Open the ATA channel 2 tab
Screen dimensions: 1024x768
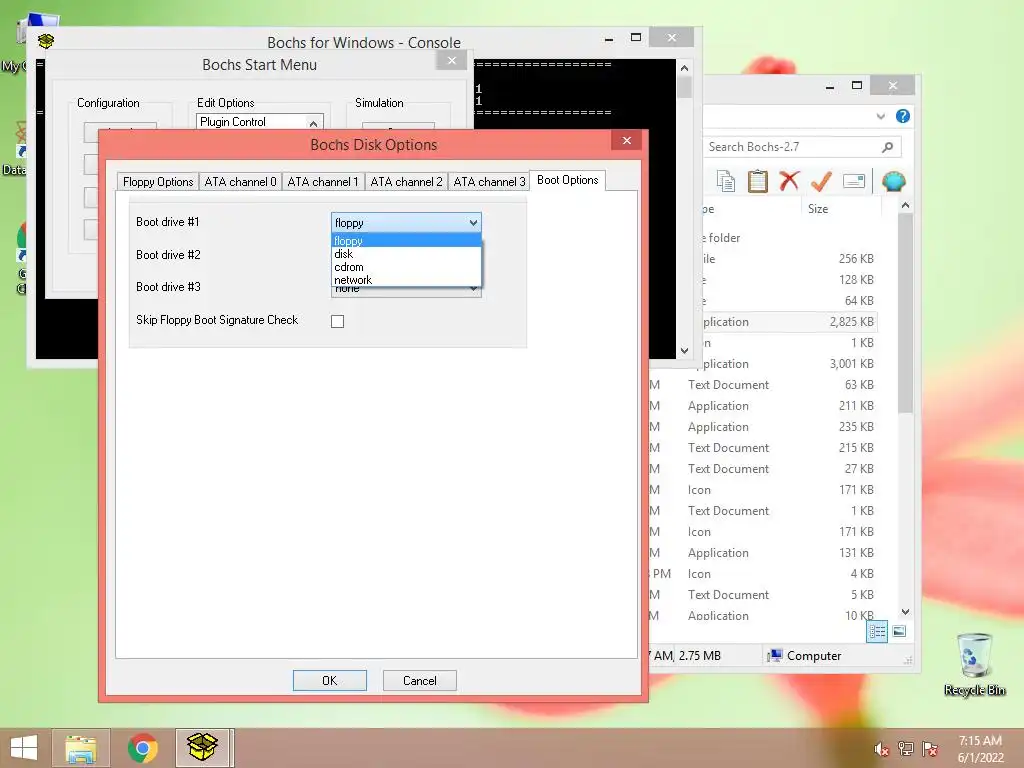tap(406, 182)
